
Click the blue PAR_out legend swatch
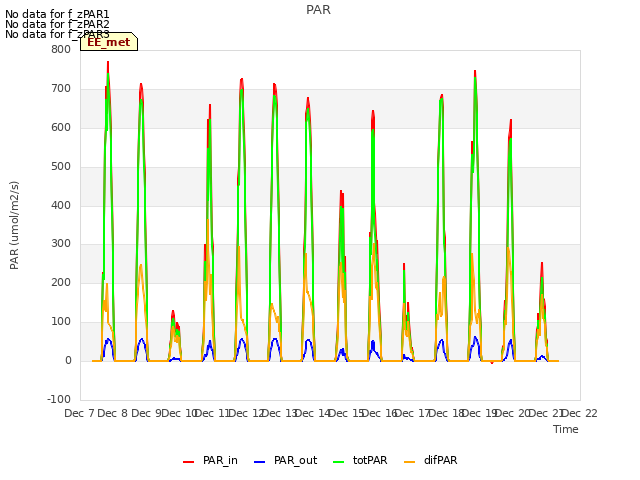(259, 462)
